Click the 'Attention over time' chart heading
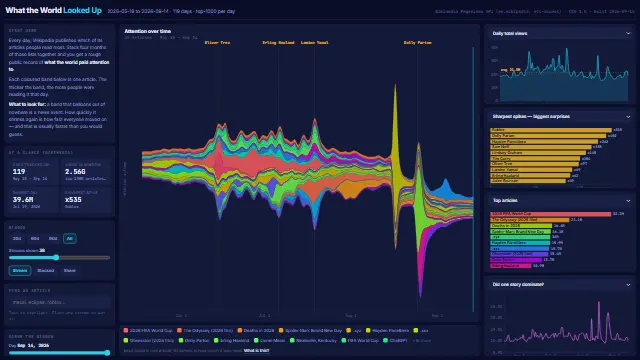Image resolution: width=640 pixels, height=360 pixels. point(147,31)
